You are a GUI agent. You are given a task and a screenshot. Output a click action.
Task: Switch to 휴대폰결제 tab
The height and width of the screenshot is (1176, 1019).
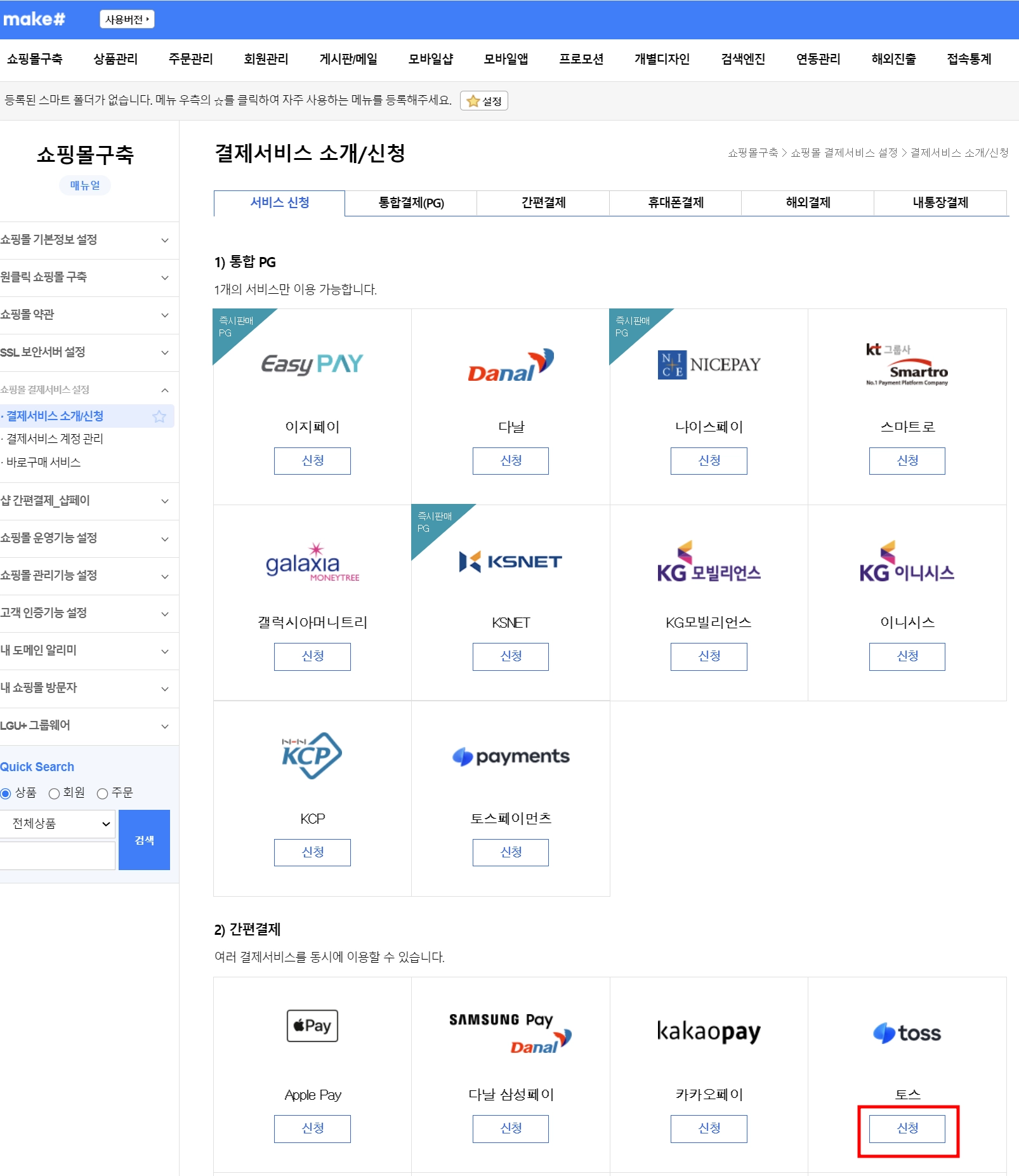676,203
